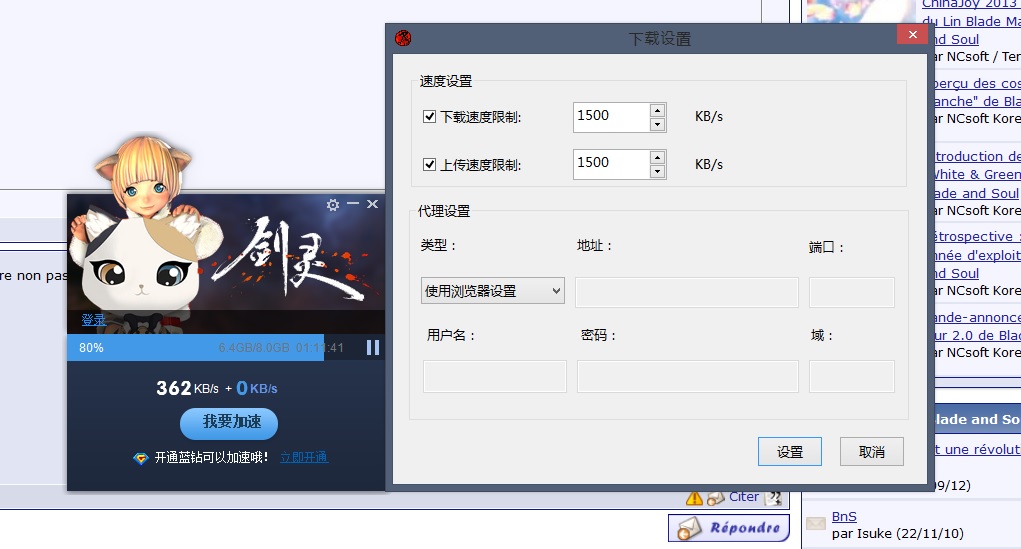Click the blue diamond icon

pyautogui.click(x=141, y=458)
